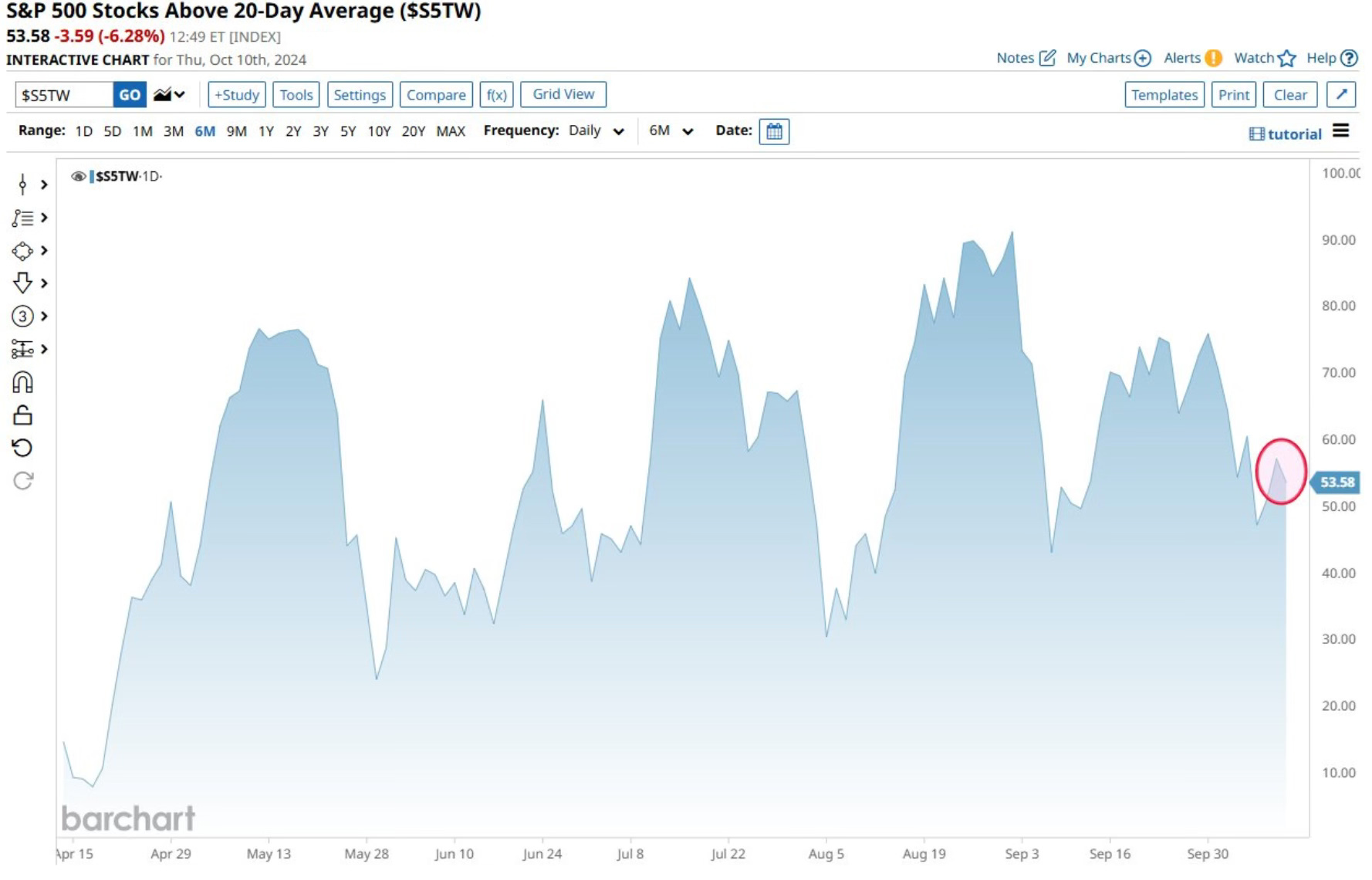
Task: Click the tutorial video link
Action: (x=1285, y=134)
